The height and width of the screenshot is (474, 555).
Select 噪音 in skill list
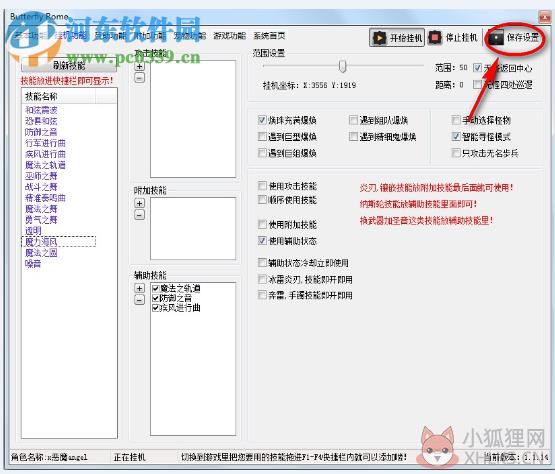tap(33, 264)
